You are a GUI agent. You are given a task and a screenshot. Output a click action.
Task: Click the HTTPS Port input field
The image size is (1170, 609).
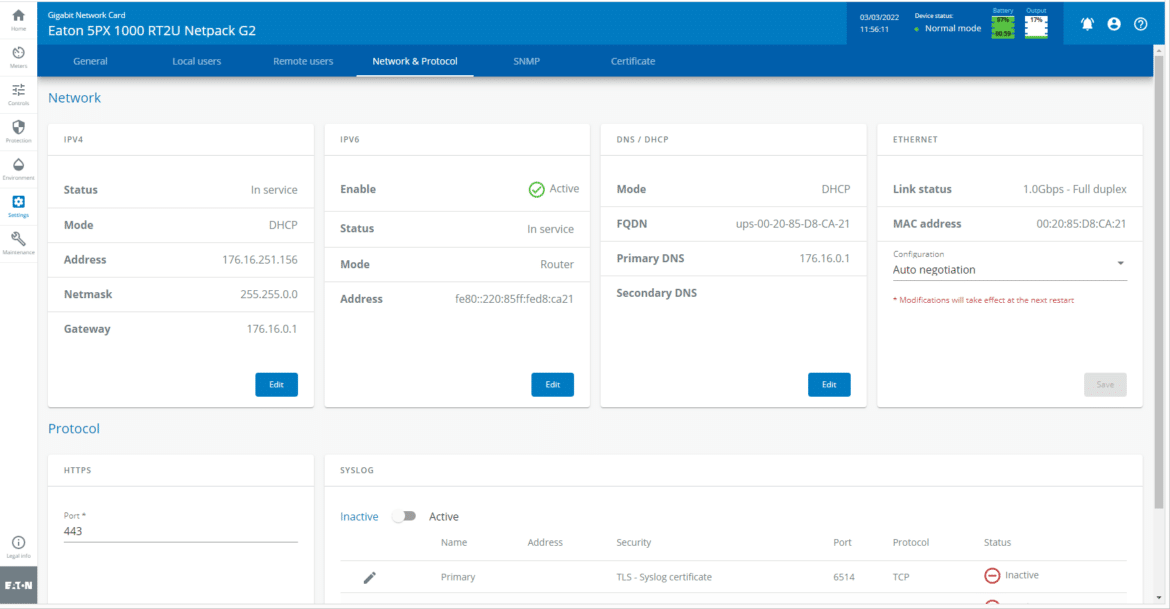[x=181, y=531]
